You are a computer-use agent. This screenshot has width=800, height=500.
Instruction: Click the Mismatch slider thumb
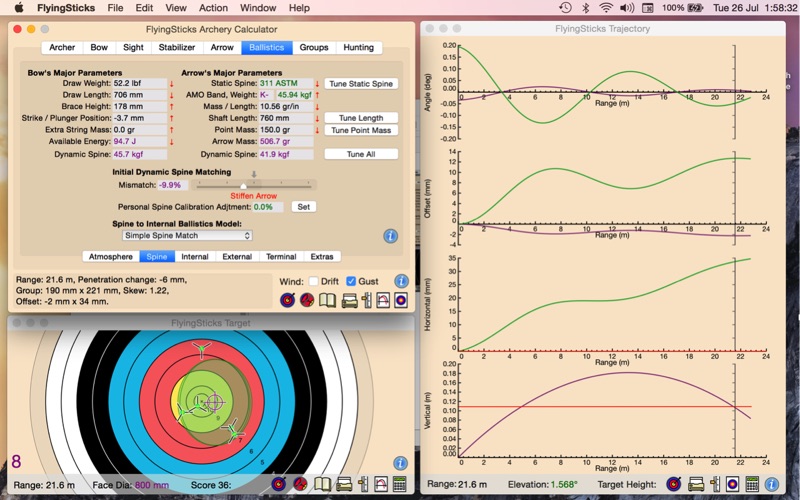point(243,186)
